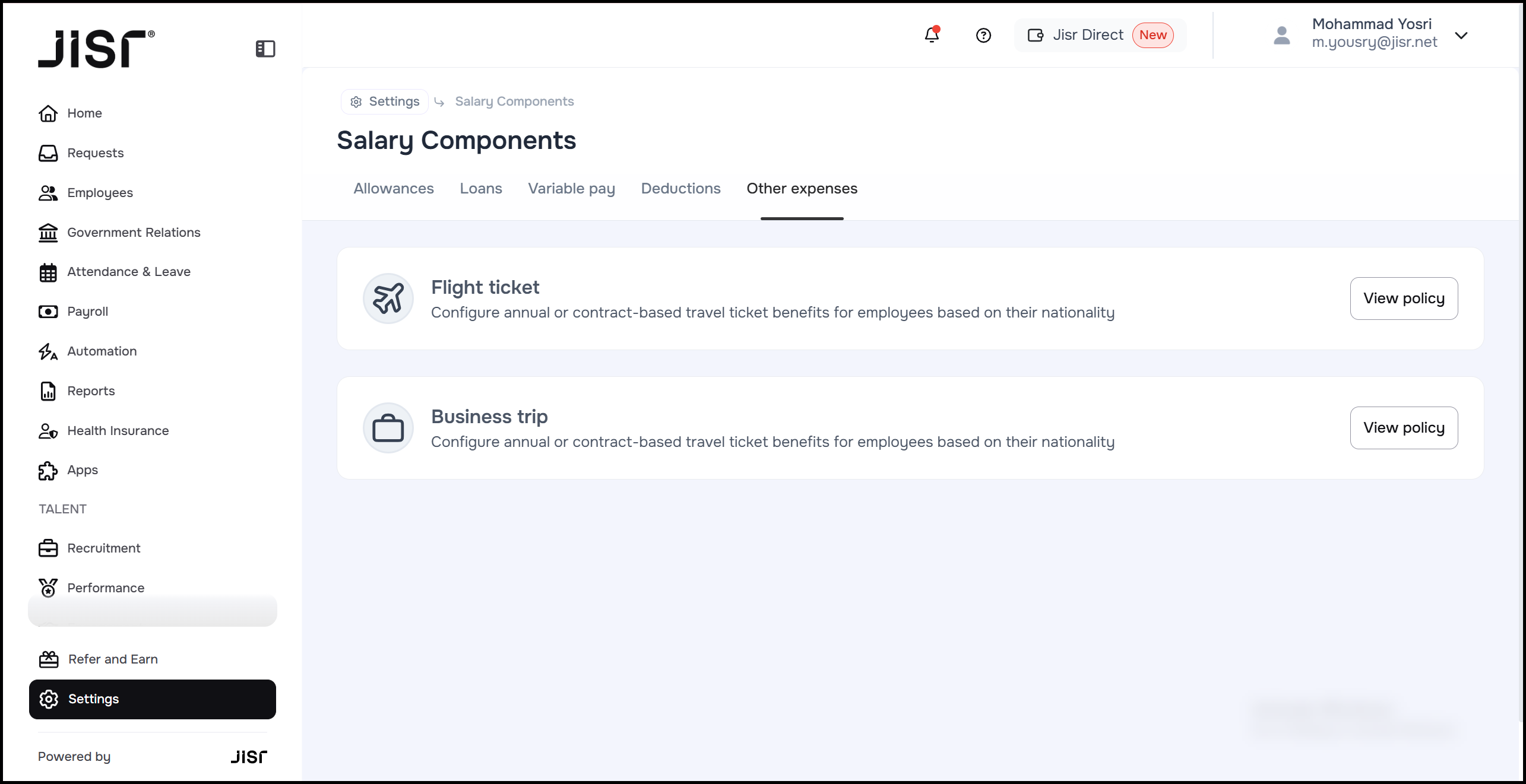Open Health Insurance menu item
1526x784 pixels.
click(118, 430)
